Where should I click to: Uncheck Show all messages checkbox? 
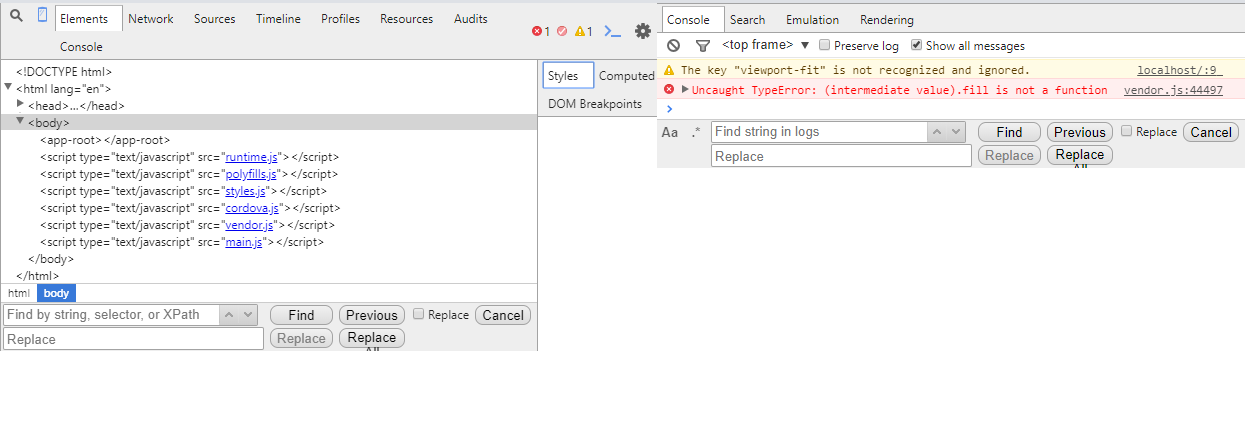[x=917, y=45]
